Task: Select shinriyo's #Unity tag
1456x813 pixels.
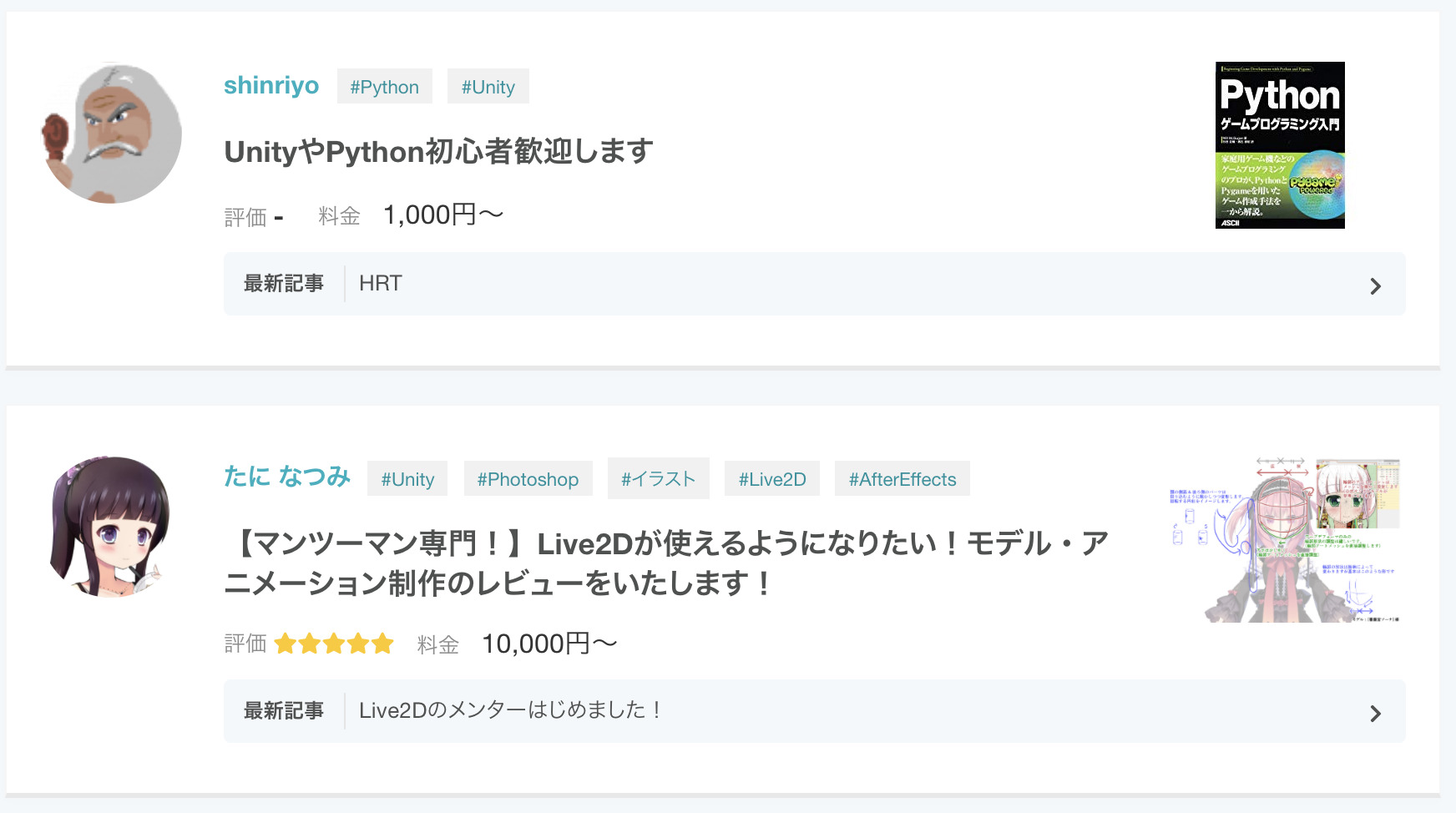Action: pos(488,86)
